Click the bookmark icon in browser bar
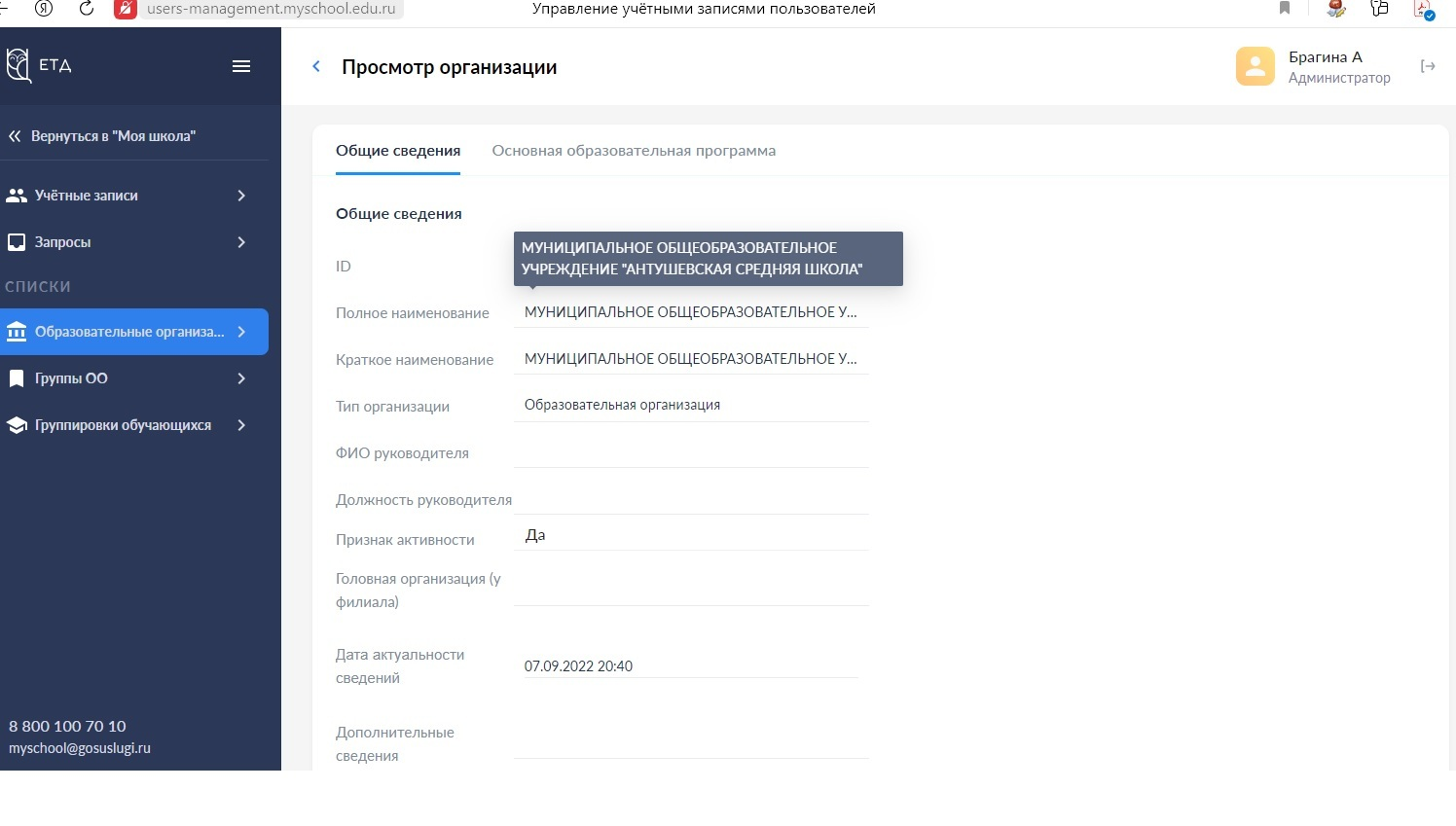This screenshot has width=1456, height=826. [1285, 9]
